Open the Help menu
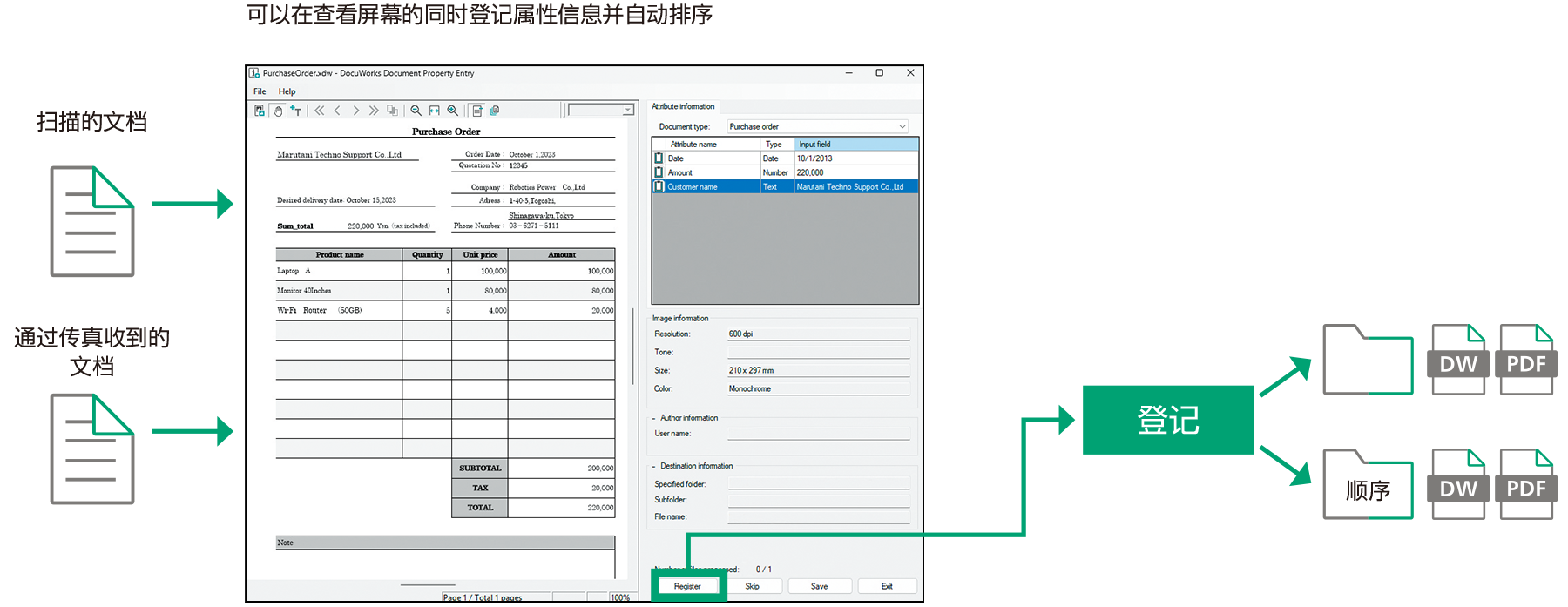This screenshot has height=607, width=1568. (x=287, y=91)
